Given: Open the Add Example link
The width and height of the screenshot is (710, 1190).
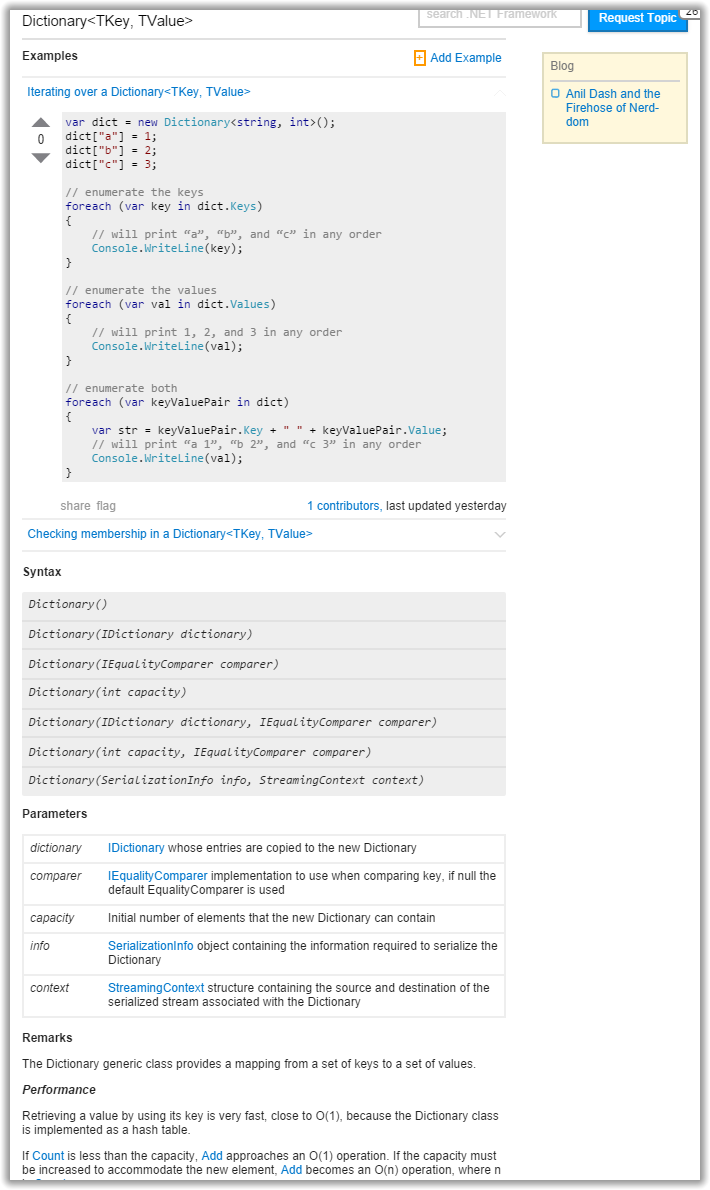Looking at the screenshot, I should point(466,58).
